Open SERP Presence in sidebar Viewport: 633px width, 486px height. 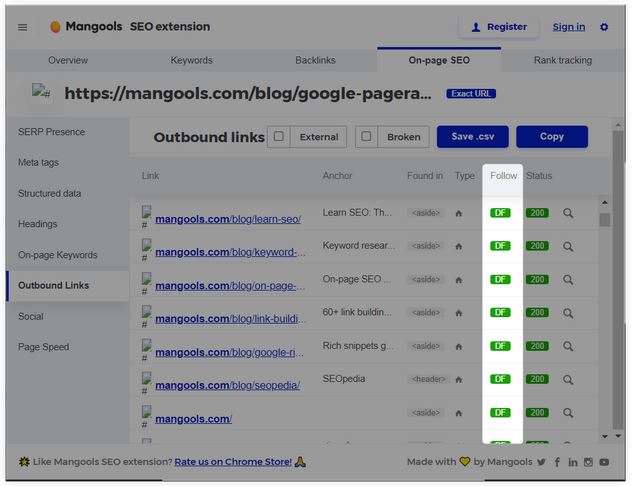pyautogui.click(x=51, y=132)
